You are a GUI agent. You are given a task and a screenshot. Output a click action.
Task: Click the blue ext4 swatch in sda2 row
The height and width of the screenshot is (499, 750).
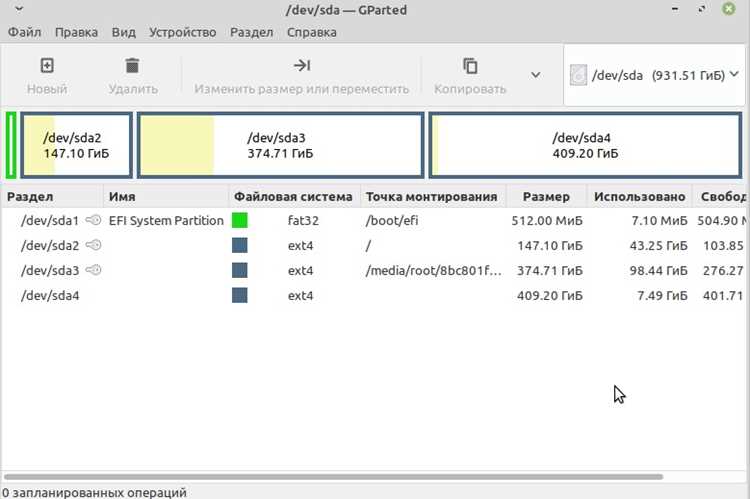tap(240, 245)
